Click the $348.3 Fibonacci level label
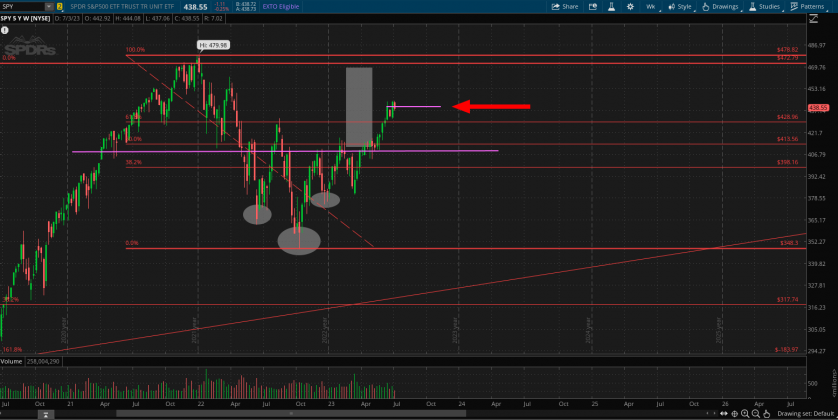838x420 pixels. pos(789,243)
